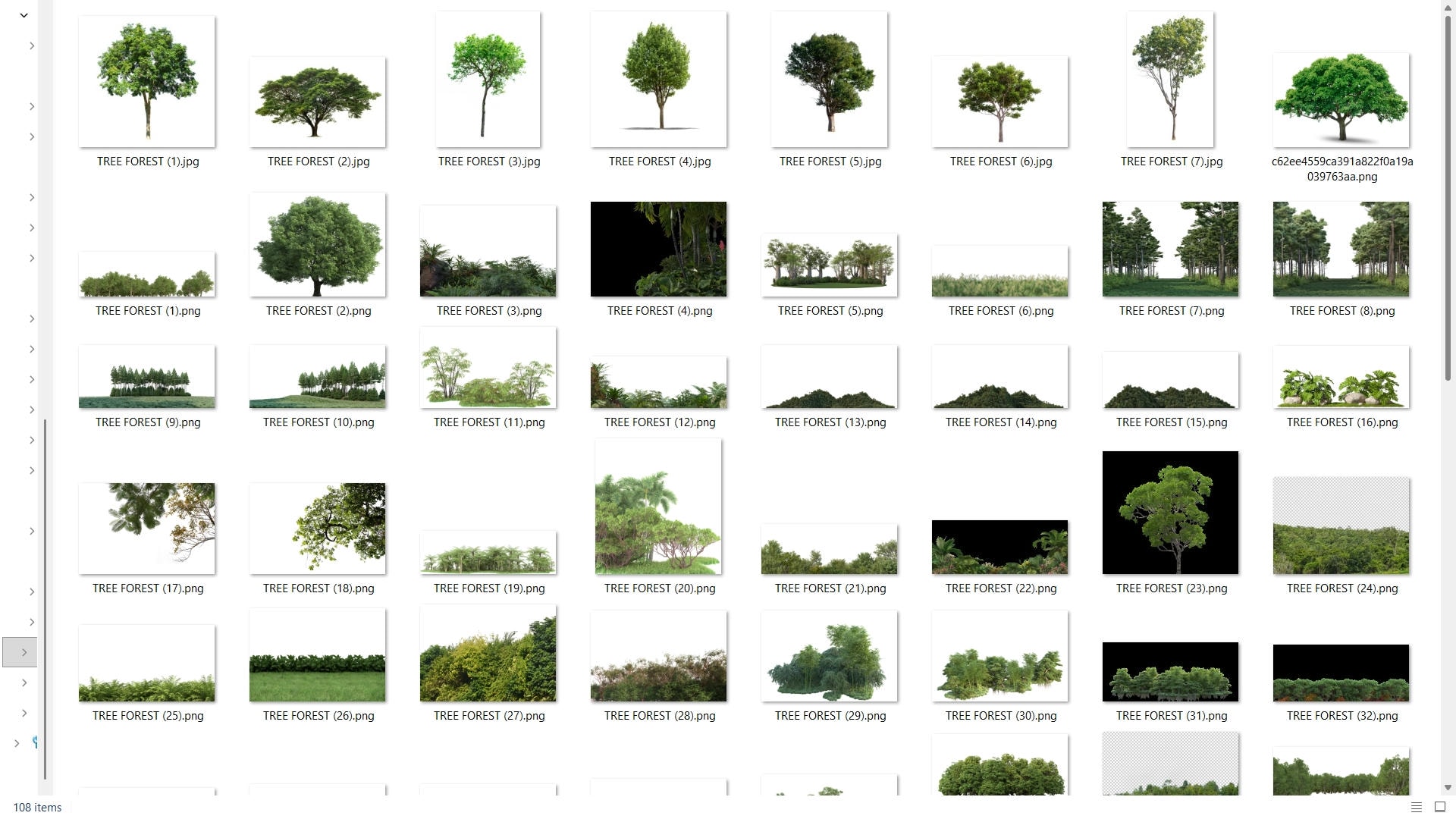
Task: Click the TREE FOREST (11).png filename label
Action: pos(489,422)
